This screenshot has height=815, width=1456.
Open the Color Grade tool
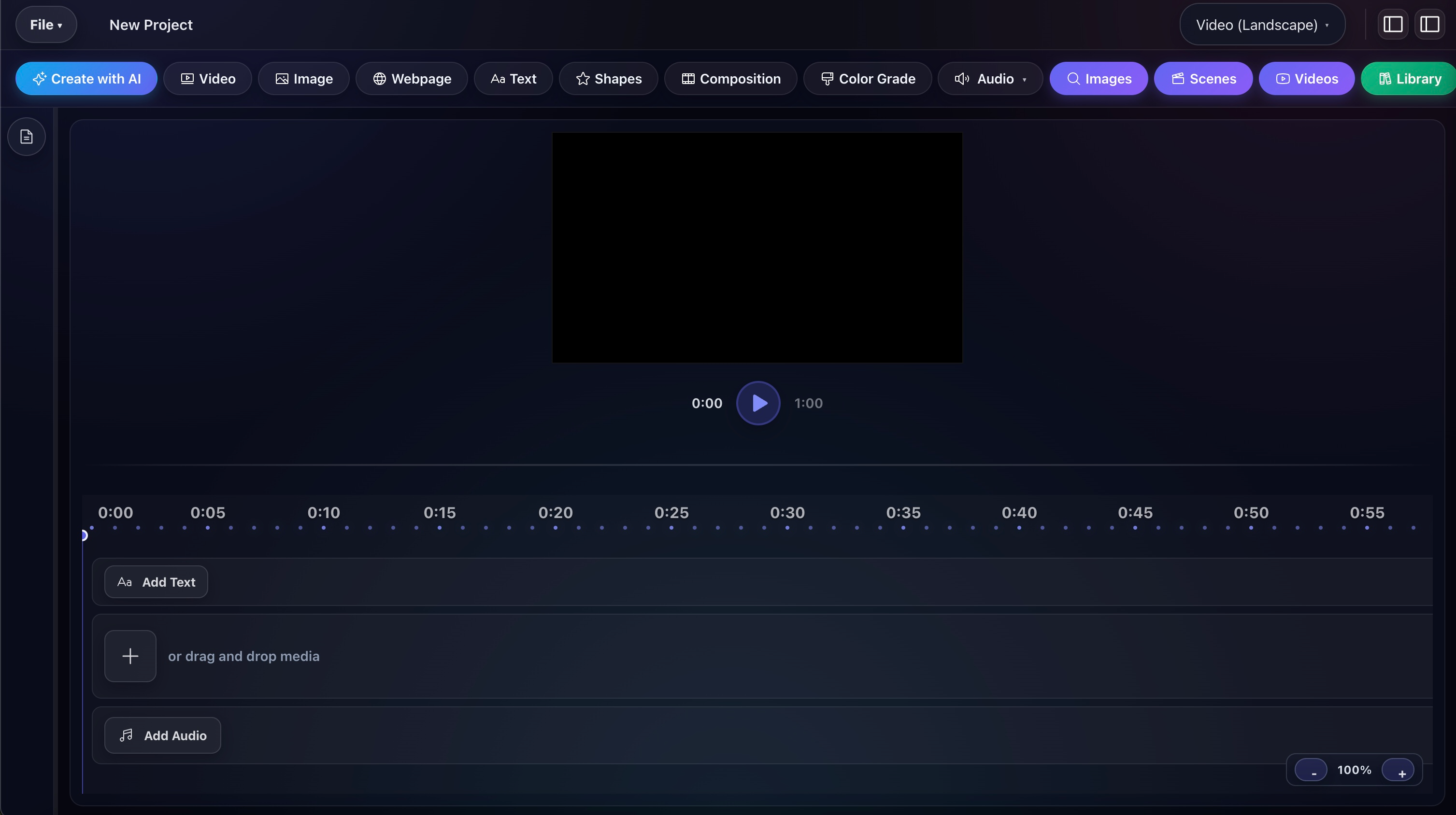click(x=867, y=79)
